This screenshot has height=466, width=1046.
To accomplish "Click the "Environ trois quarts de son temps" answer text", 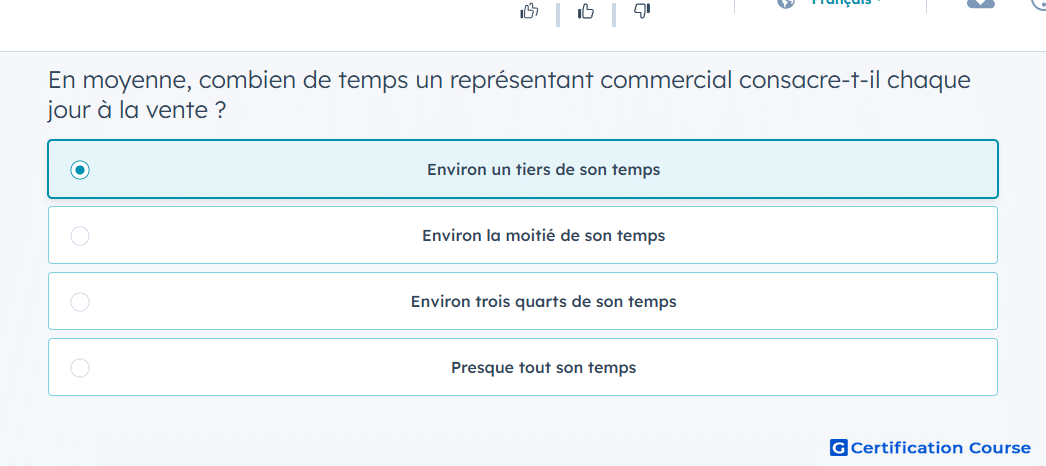I will (x=544, y=301).
